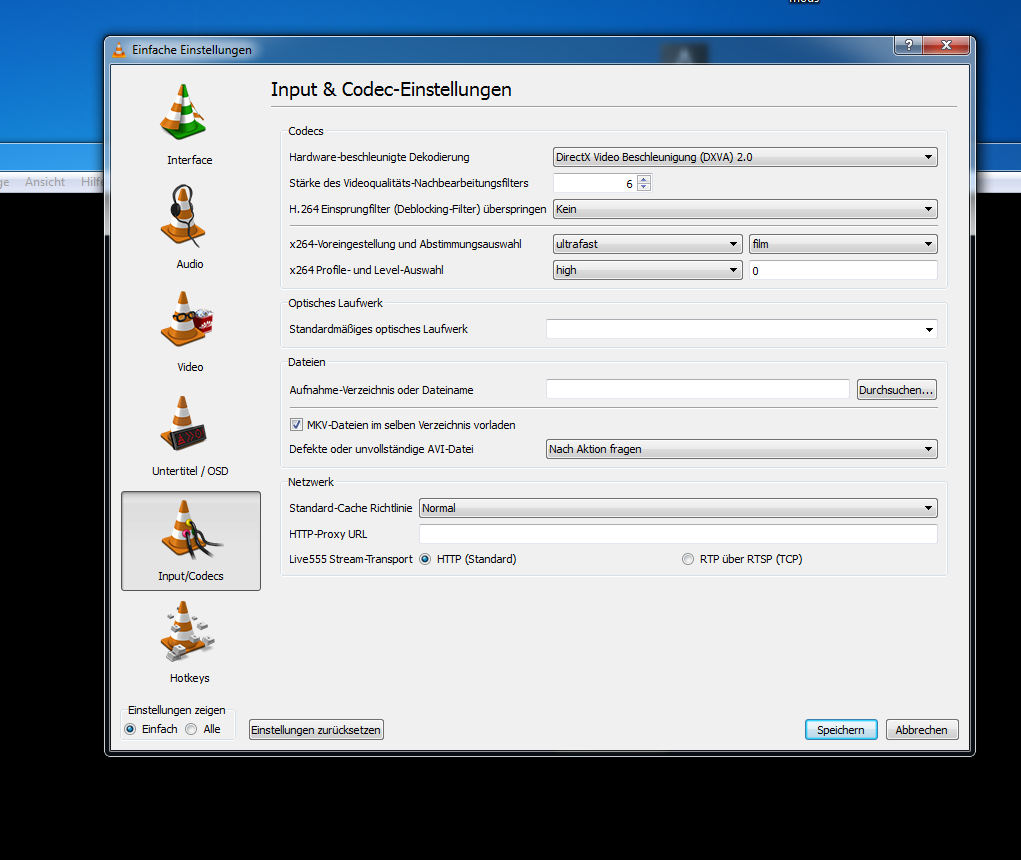Click the HTTP-Proxy URL field
The height and width of the screenshot is (860, 1021).
tap(678, 534)
